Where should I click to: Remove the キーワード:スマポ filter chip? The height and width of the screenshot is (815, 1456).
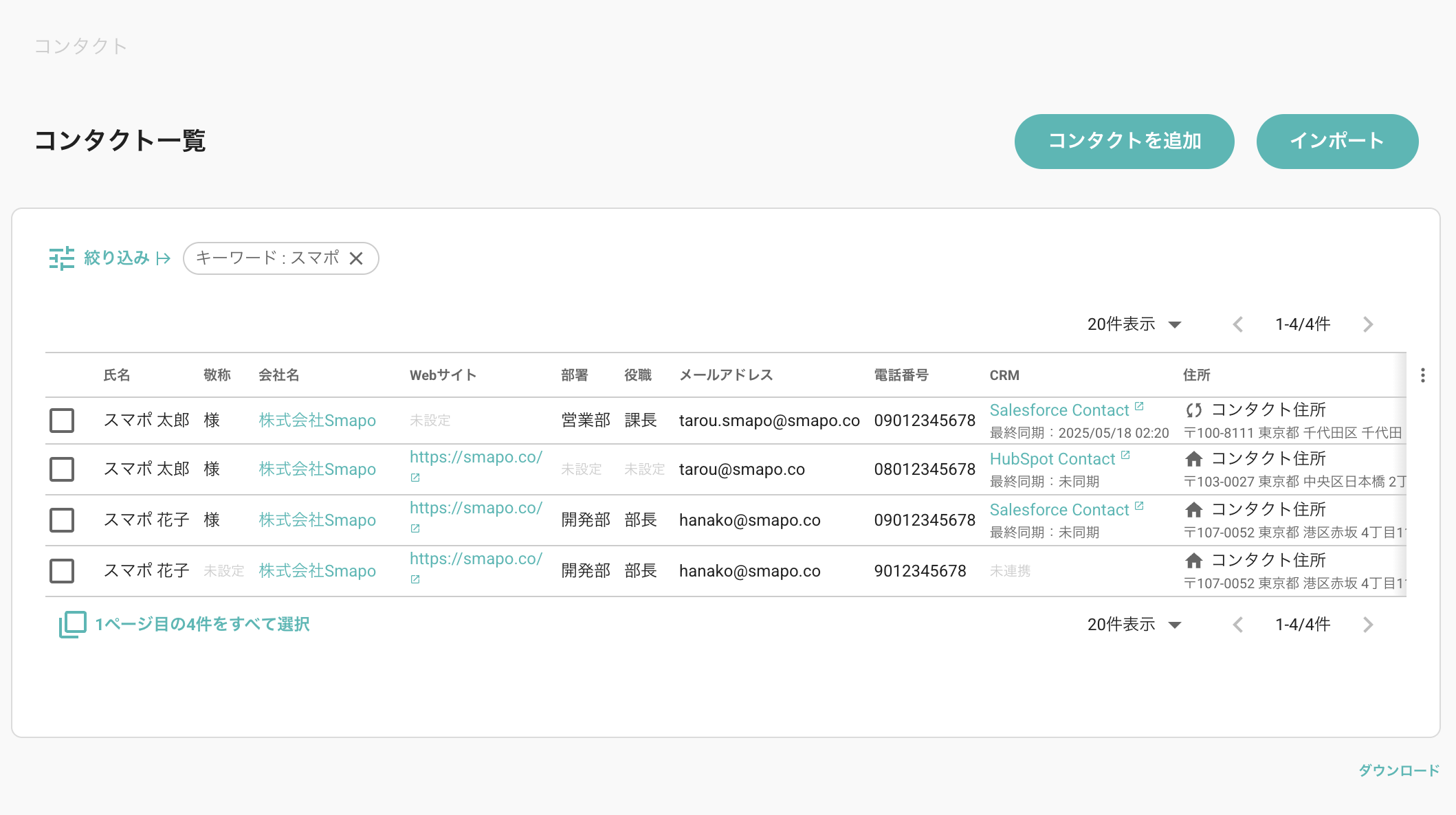[x=356, y=258]
